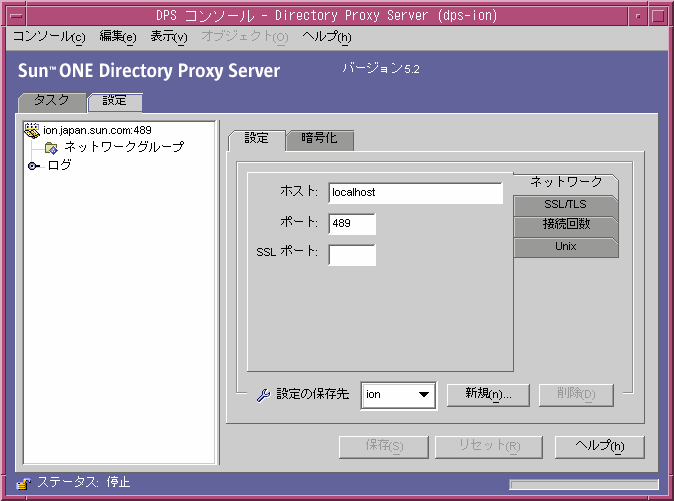Image resolution: width=674 pixels, height=501 pixels.
Task: Switch to the Unix side tab
Action: point(566,247)
